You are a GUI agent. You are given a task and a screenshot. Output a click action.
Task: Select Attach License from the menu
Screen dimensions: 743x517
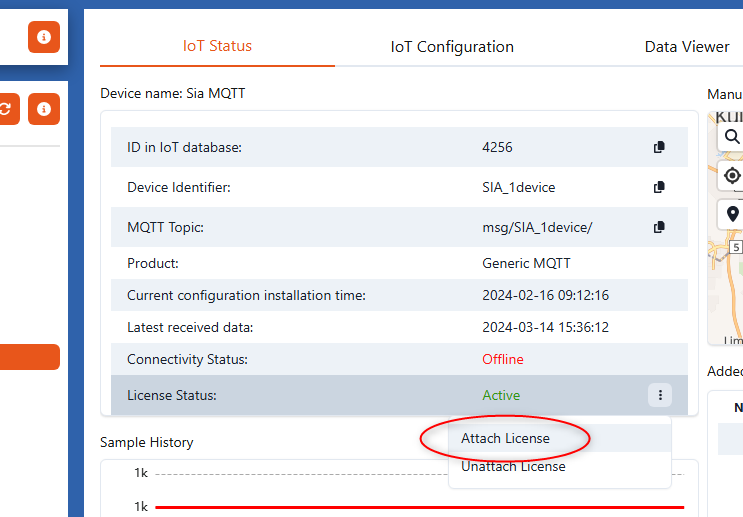click(x=505, y=438)
